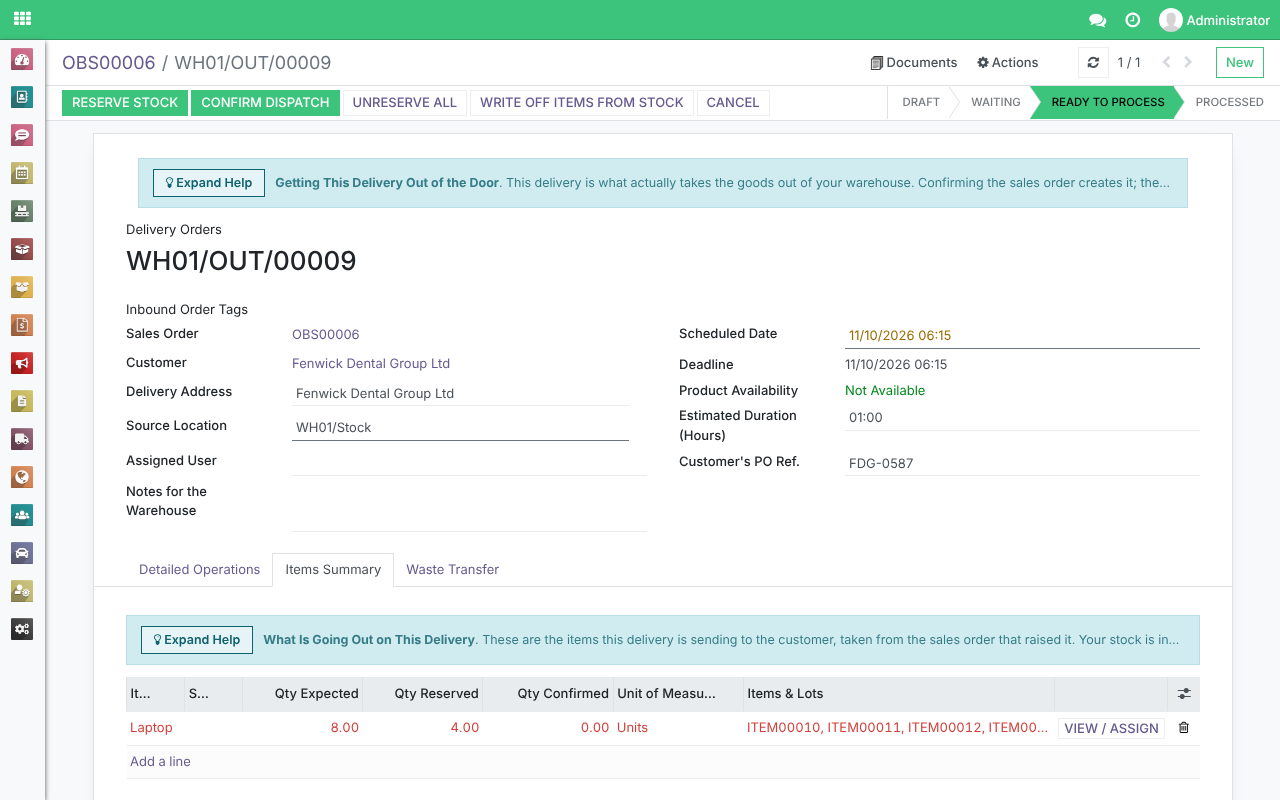Open the orange globe website app

(22, 477)
